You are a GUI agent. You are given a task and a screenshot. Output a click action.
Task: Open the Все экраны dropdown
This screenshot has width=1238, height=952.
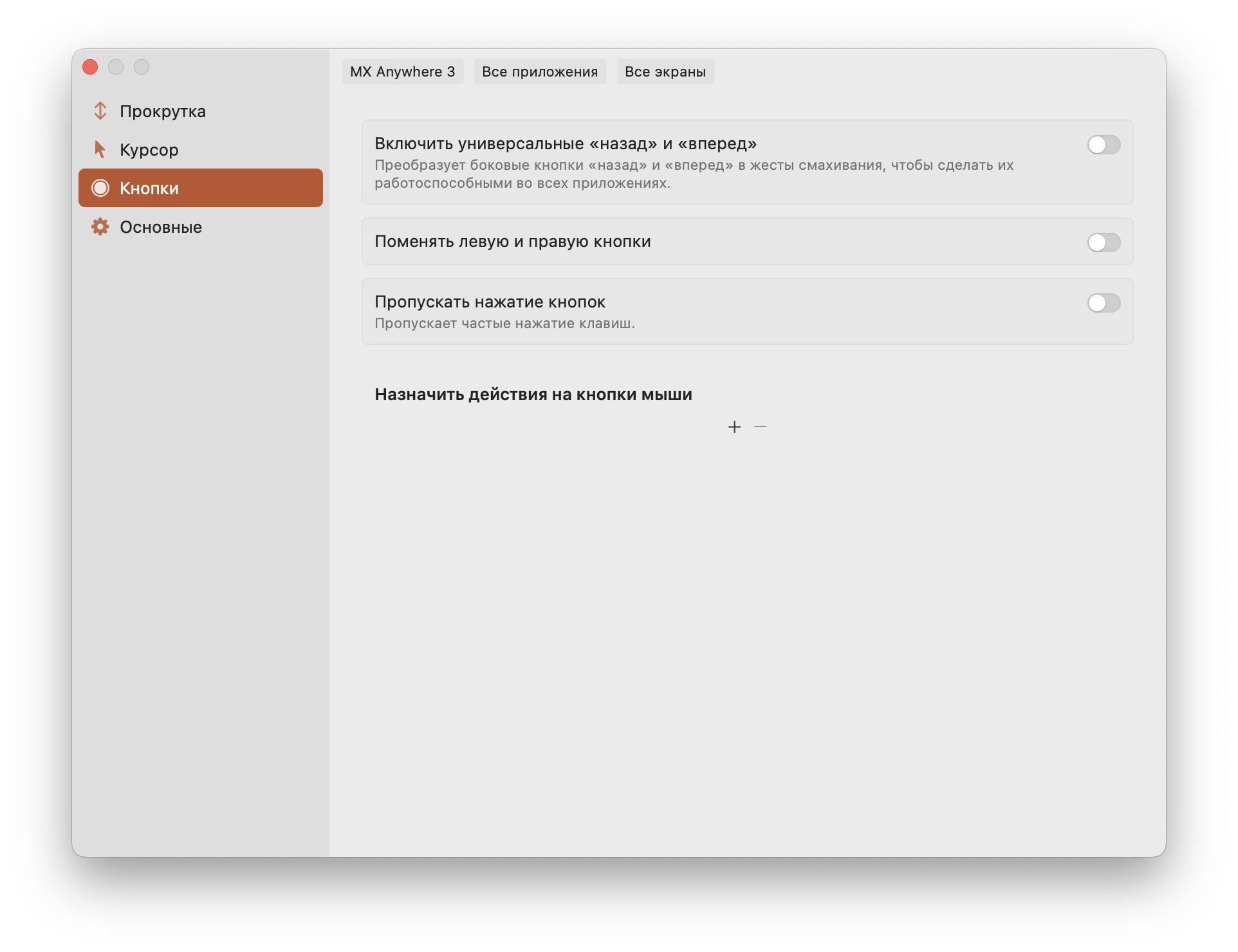coord(665,71)
